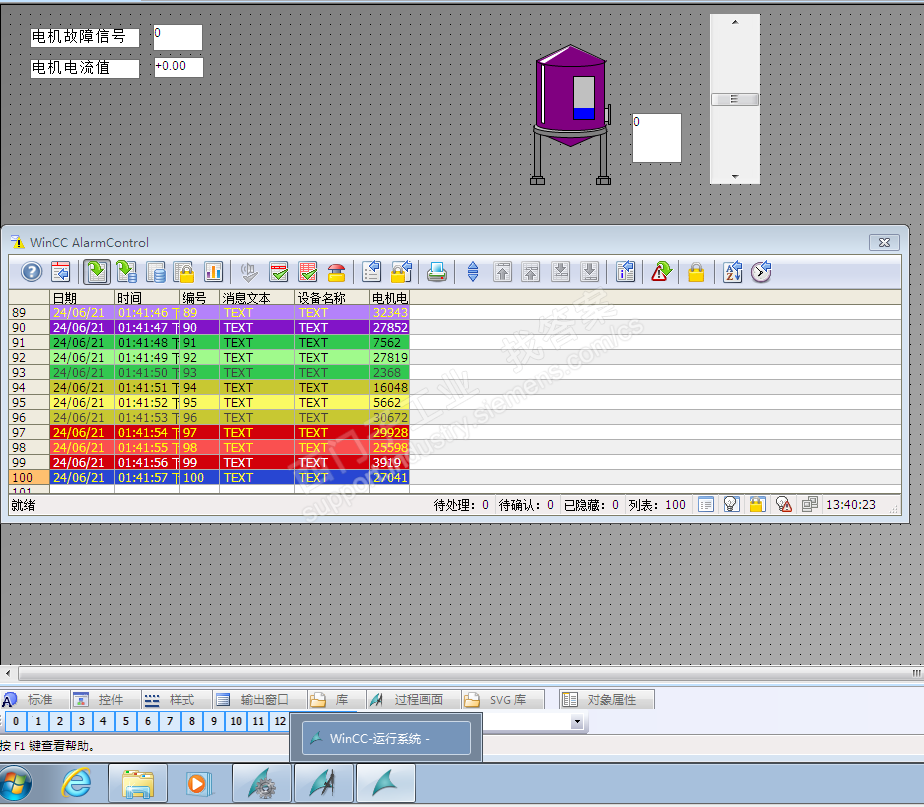Screen dimensions: 924x807
Task: Go to the previous message
Action: click(x=531, y=272)
